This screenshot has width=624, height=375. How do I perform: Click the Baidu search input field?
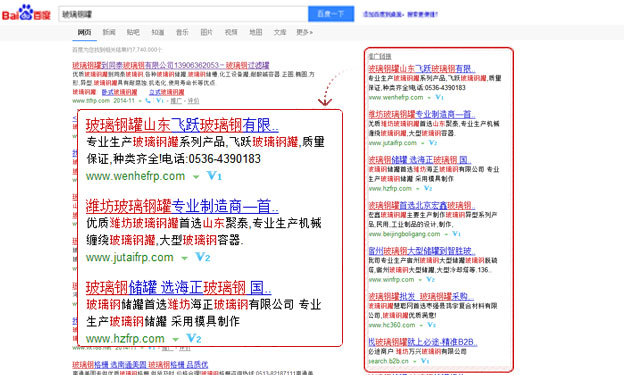183,14
